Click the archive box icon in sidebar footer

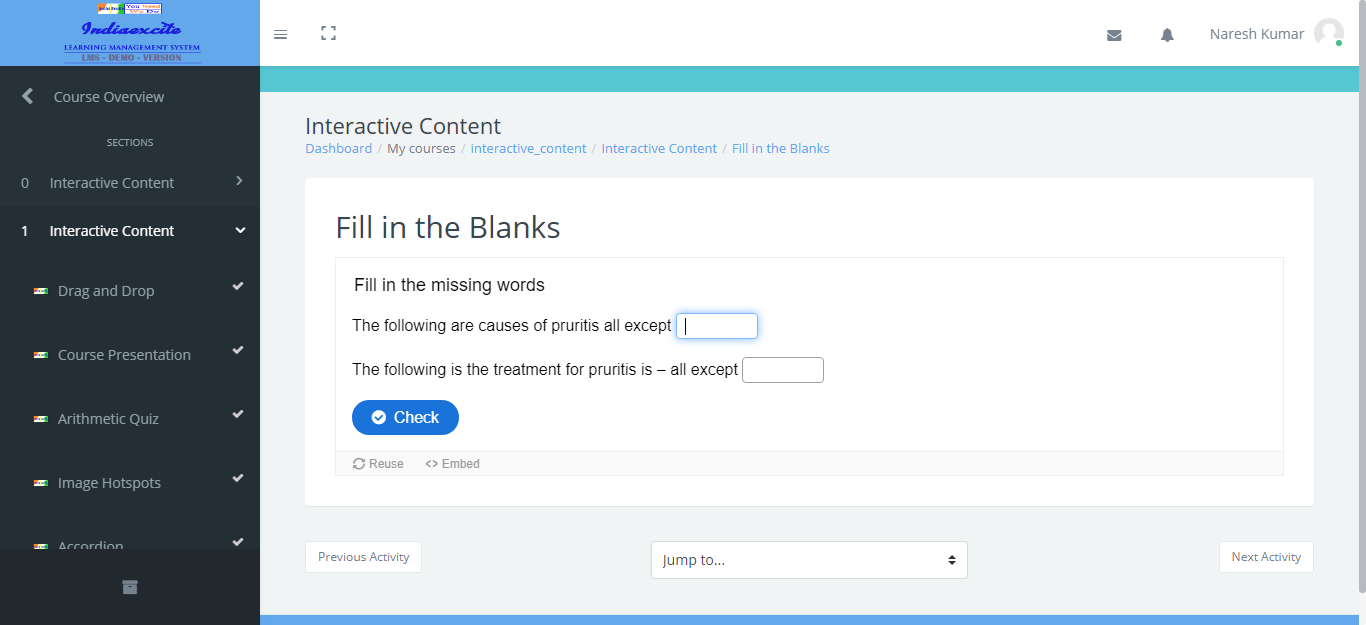130,587
